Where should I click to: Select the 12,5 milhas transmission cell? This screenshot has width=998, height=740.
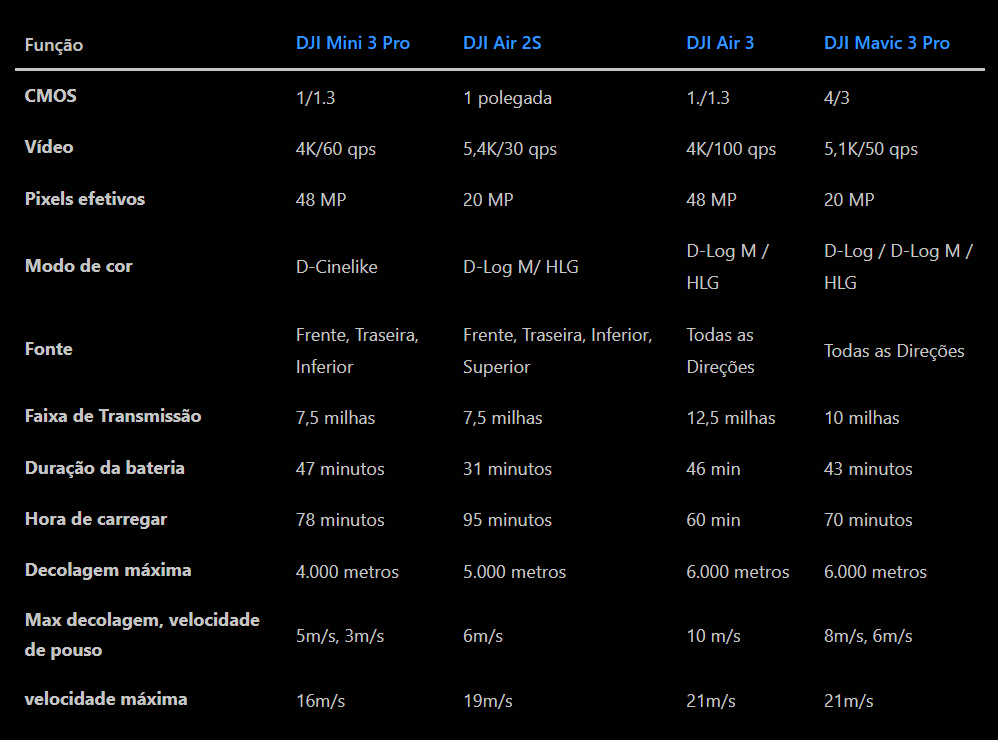click(731, 418)
